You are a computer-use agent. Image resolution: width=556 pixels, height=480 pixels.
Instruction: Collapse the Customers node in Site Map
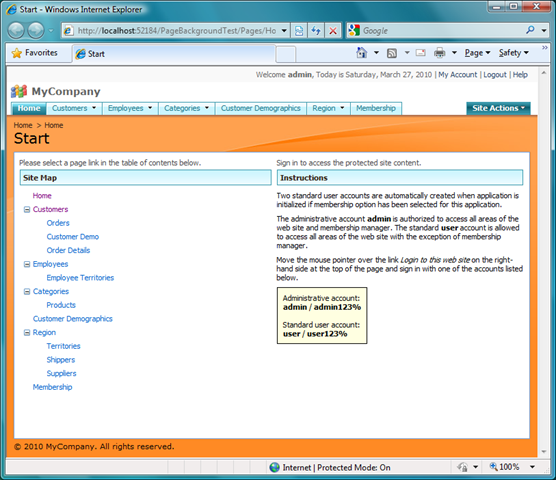[27, 210]
